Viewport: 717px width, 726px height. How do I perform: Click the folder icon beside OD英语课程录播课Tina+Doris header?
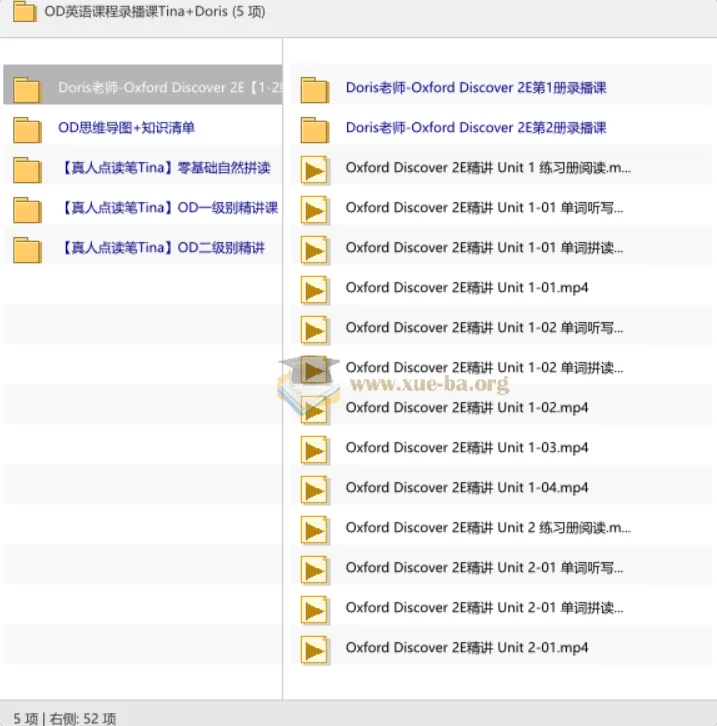click(25, 12)
